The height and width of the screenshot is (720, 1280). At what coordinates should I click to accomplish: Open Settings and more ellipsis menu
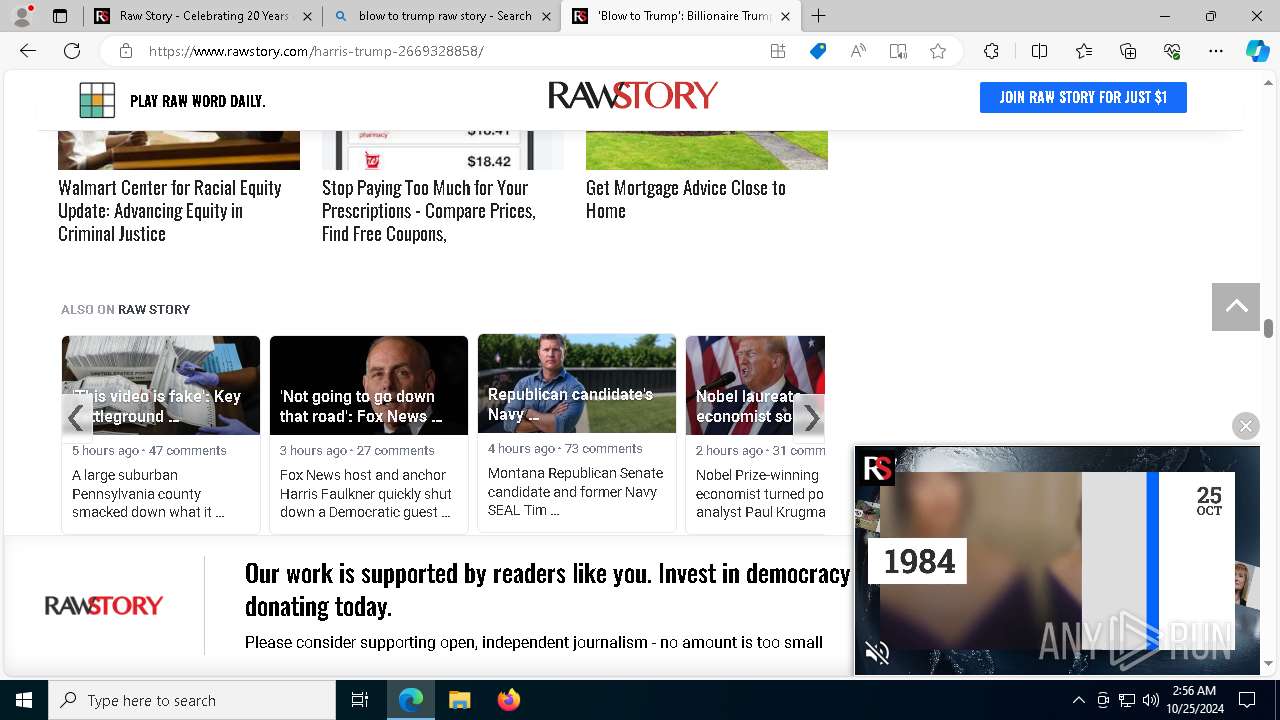pyautogui.click(x=1216, y=51)
